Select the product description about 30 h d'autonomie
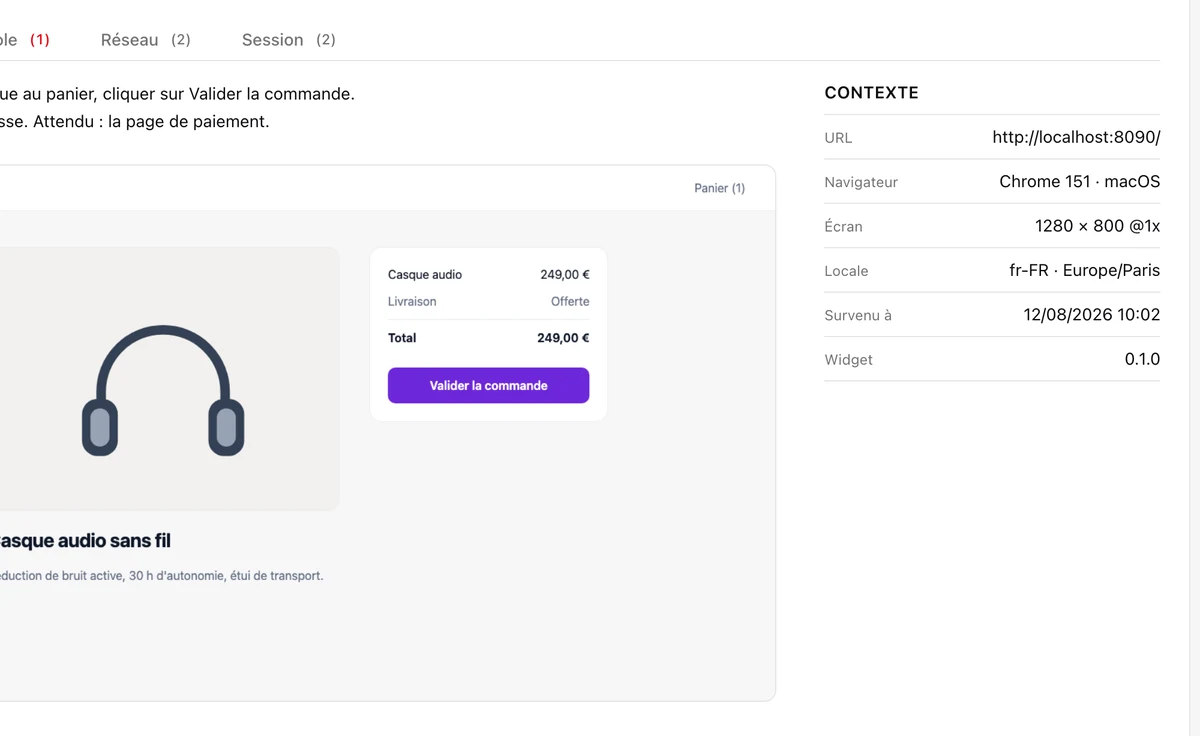This screenshot has width=1200, height=736. point(161,576)
